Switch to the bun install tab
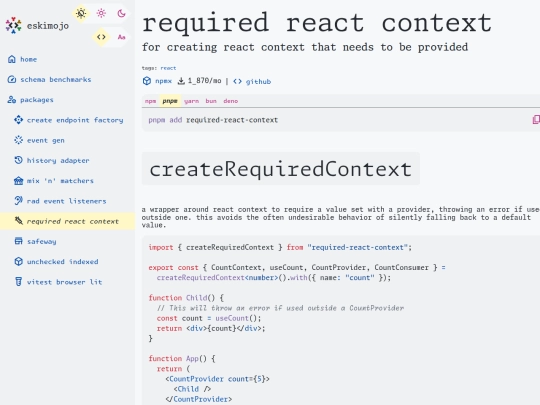 [x=211, y=101]
